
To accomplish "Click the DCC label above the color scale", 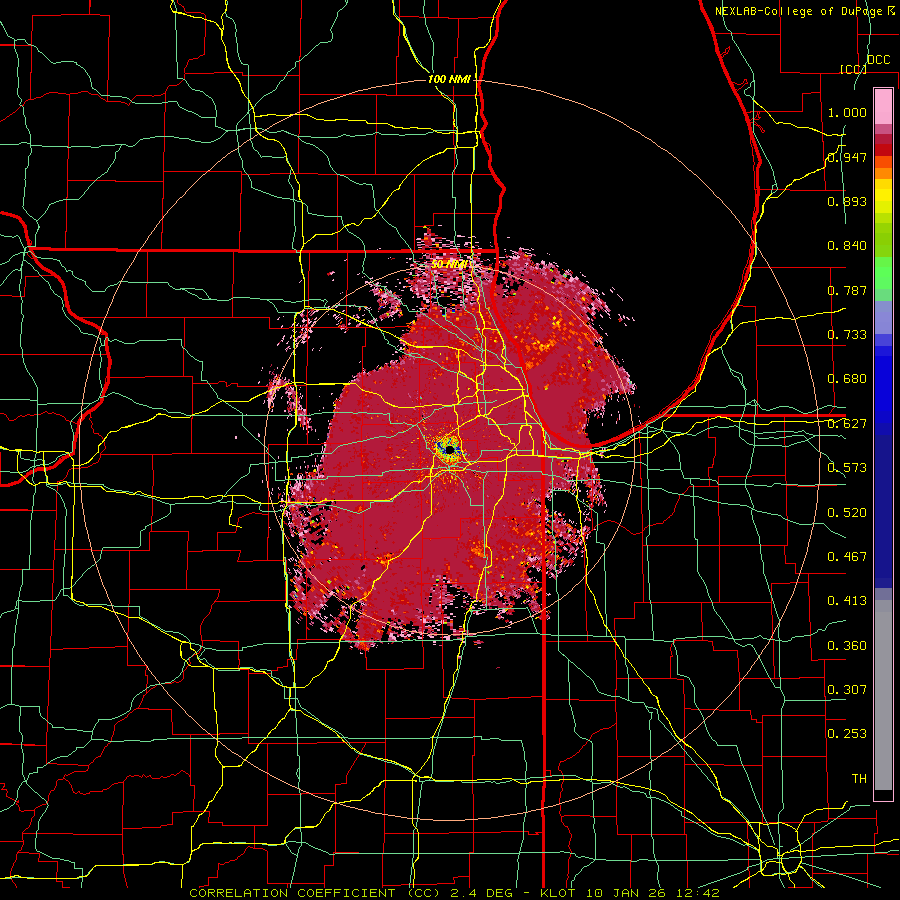I will tap(878, 60).
